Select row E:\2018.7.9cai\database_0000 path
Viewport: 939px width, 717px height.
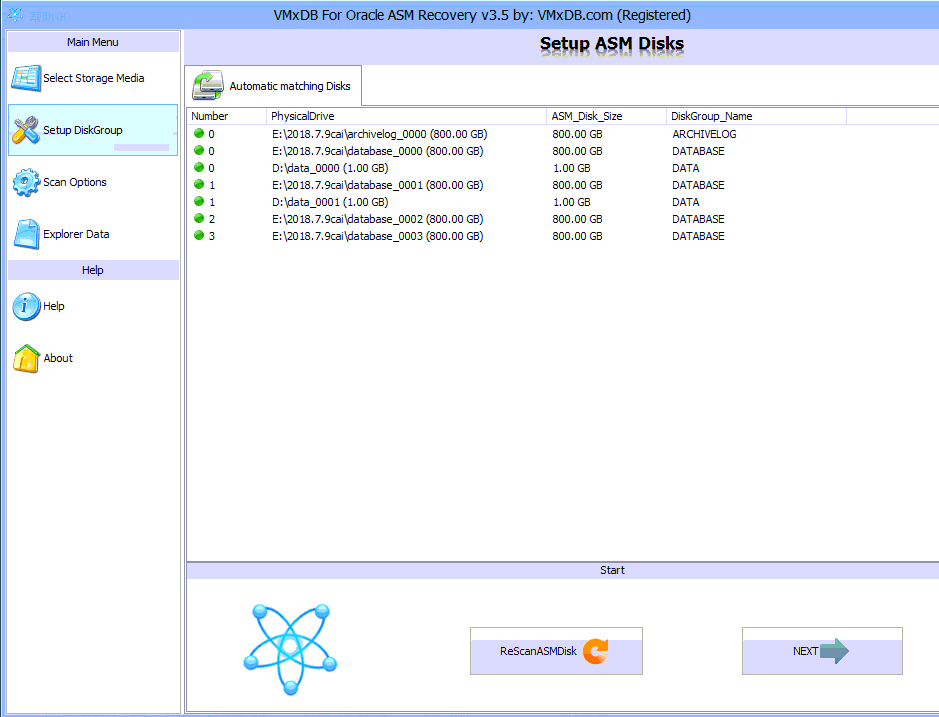point(378,151)
